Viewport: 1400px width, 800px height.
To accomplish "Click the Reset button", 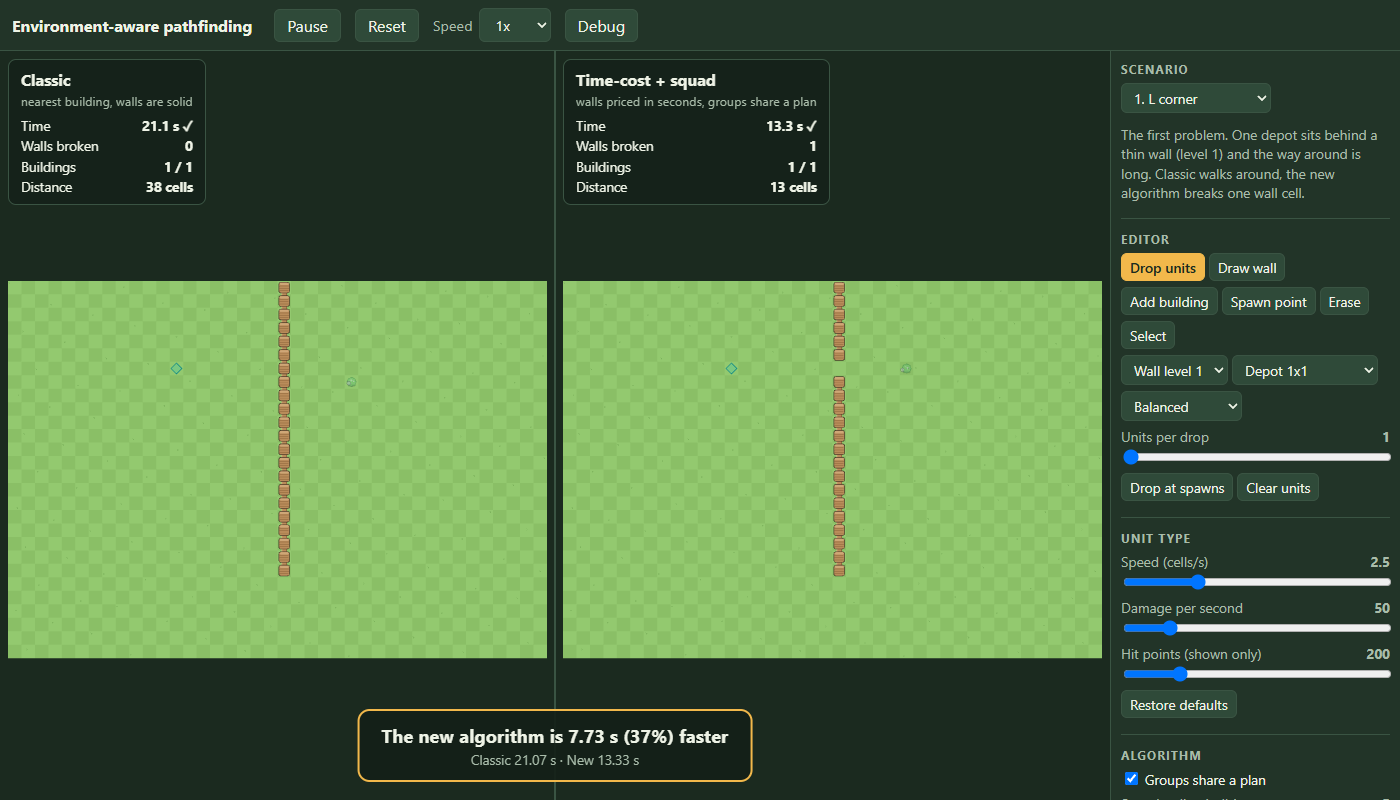I will tap(387, 26).
